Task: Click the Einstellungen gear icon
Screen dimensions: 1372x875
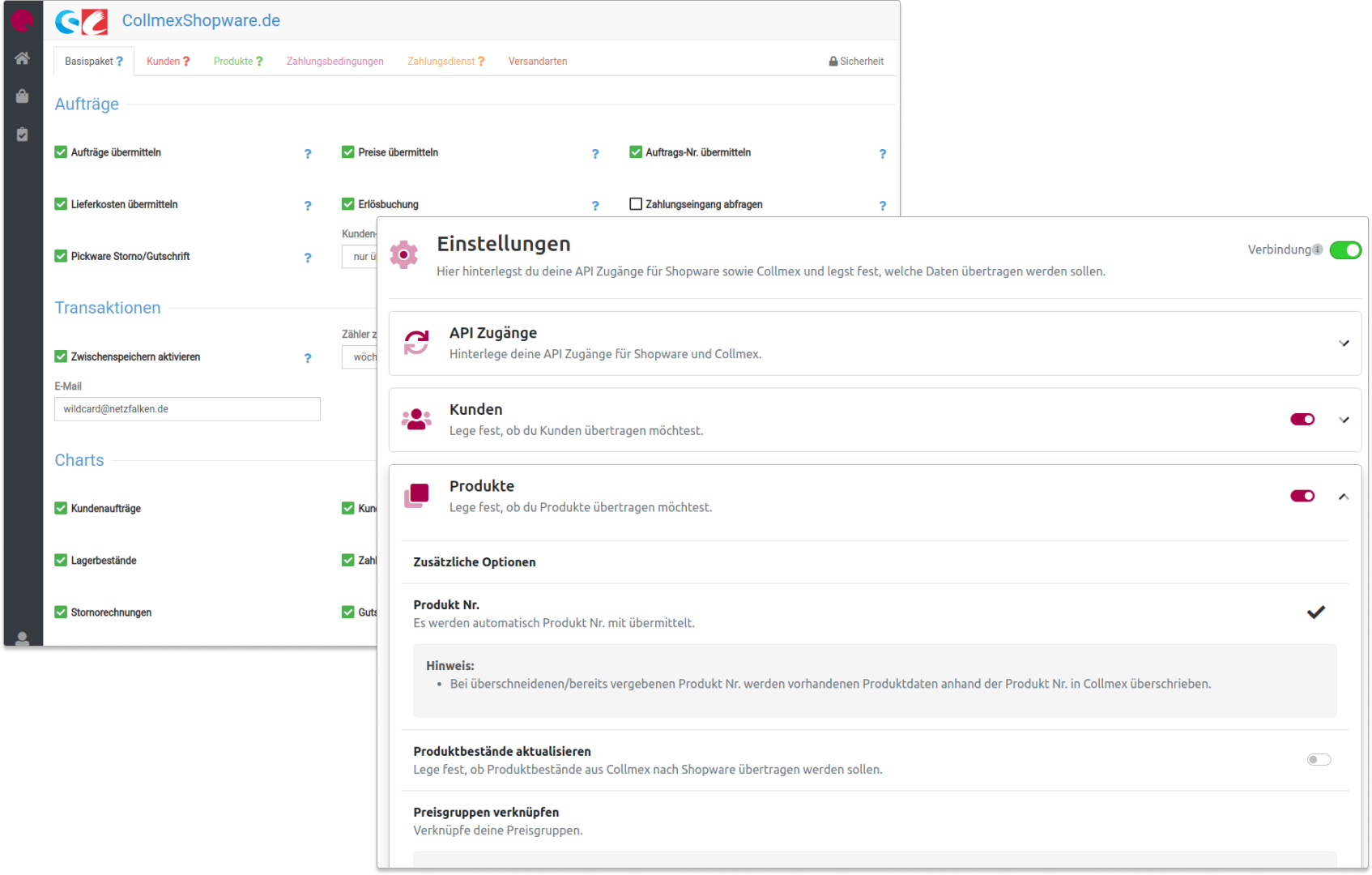Action: click(x=403, y=254)
